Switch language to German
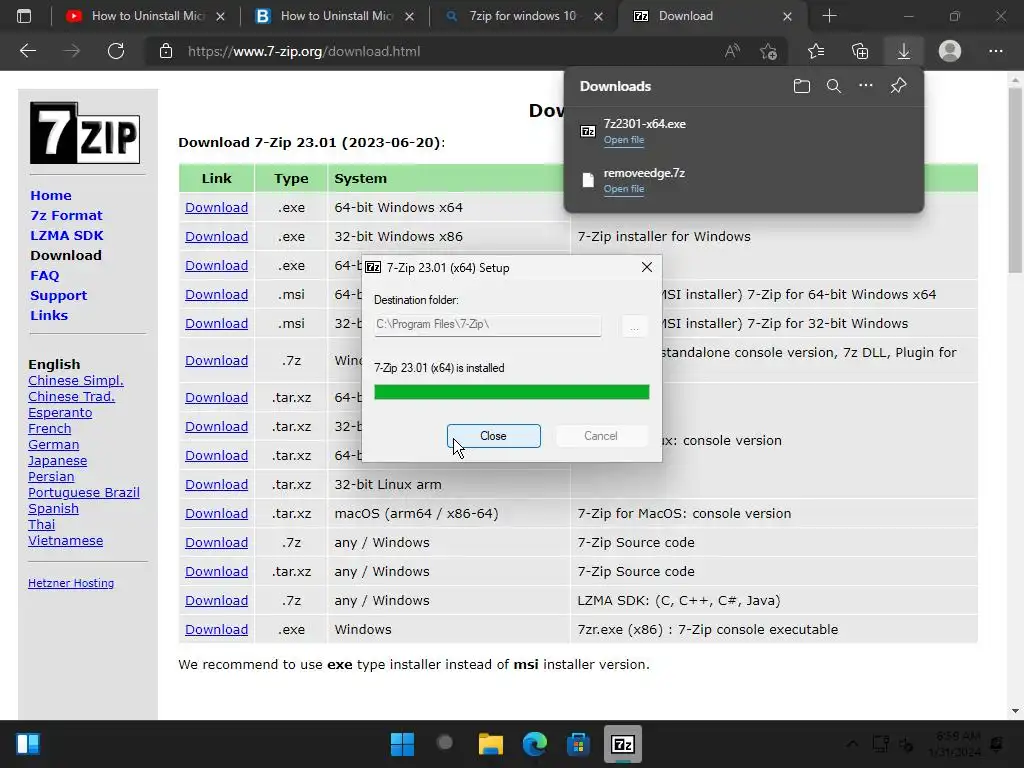The height and width of the screenshot is (768, 1024). point(54,445)
